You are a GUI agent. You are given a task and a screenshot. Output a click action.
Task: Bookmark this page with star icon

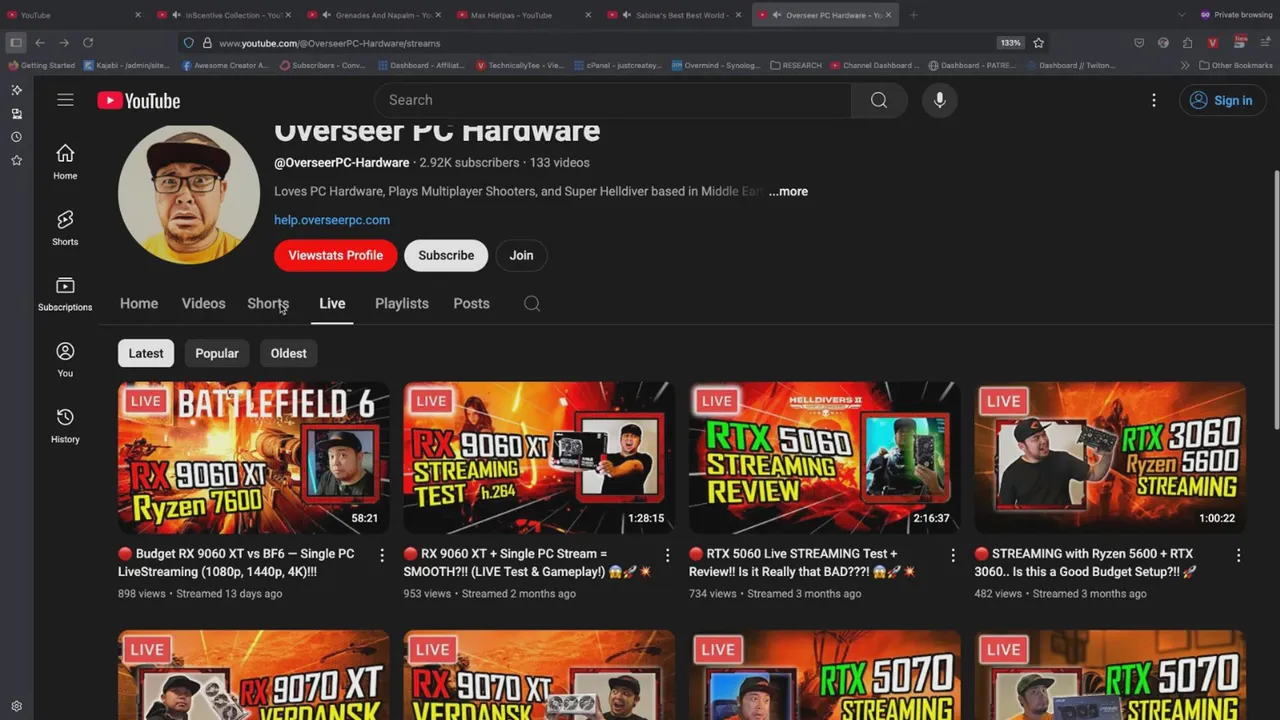point(1038,43)
